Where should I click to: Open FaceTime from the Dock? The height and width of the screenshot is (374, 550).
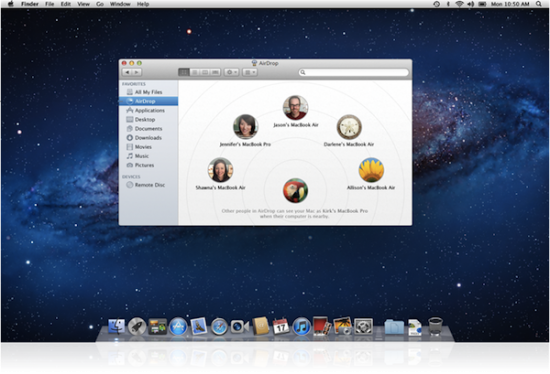pyautogui.click(x=240, y=327)
